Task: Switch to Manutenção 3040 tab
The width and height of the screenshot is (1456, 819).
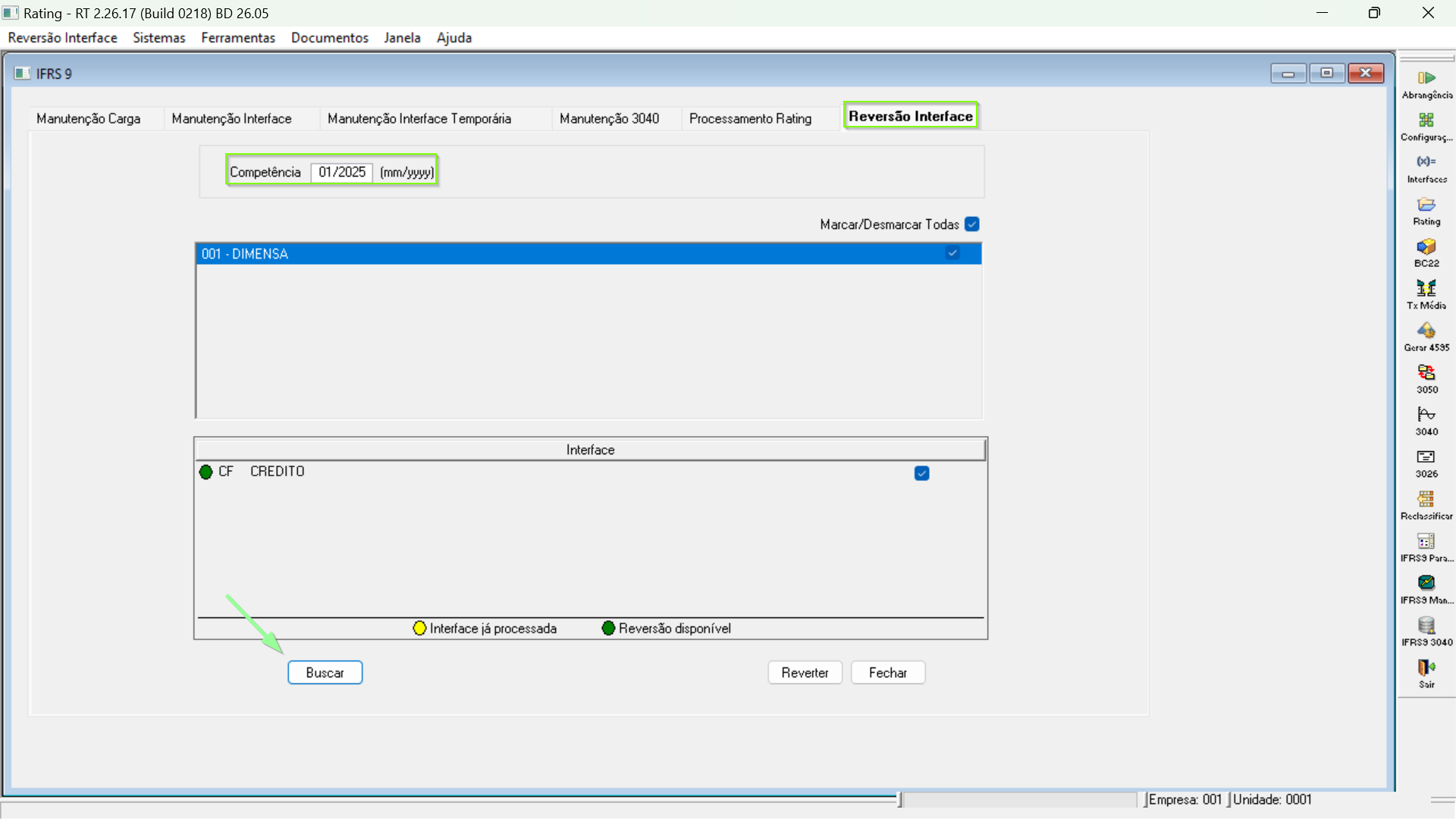Action: (x=609, y=119)
